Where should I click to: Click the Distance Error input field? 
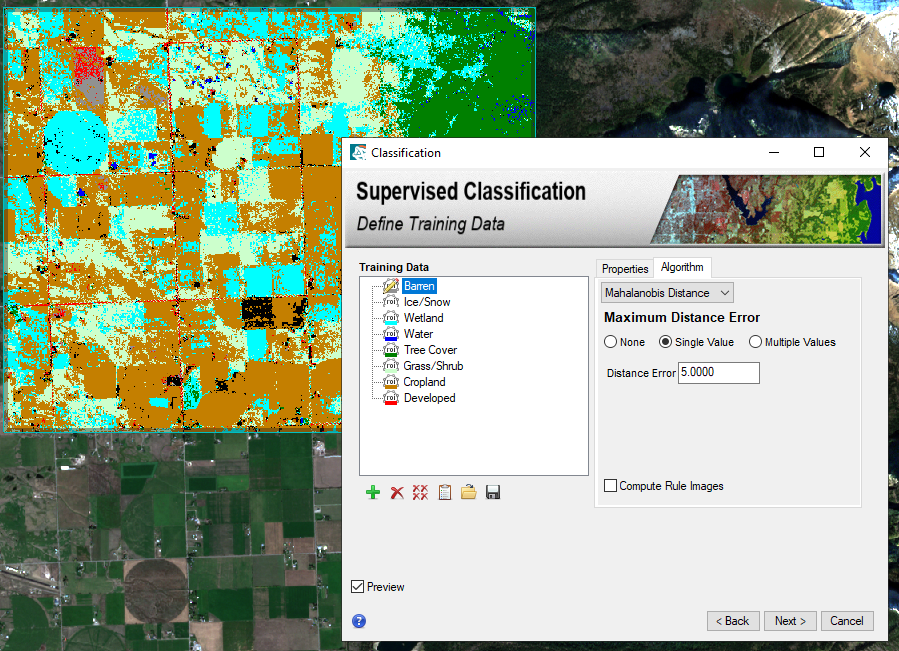tap(718, 373)
